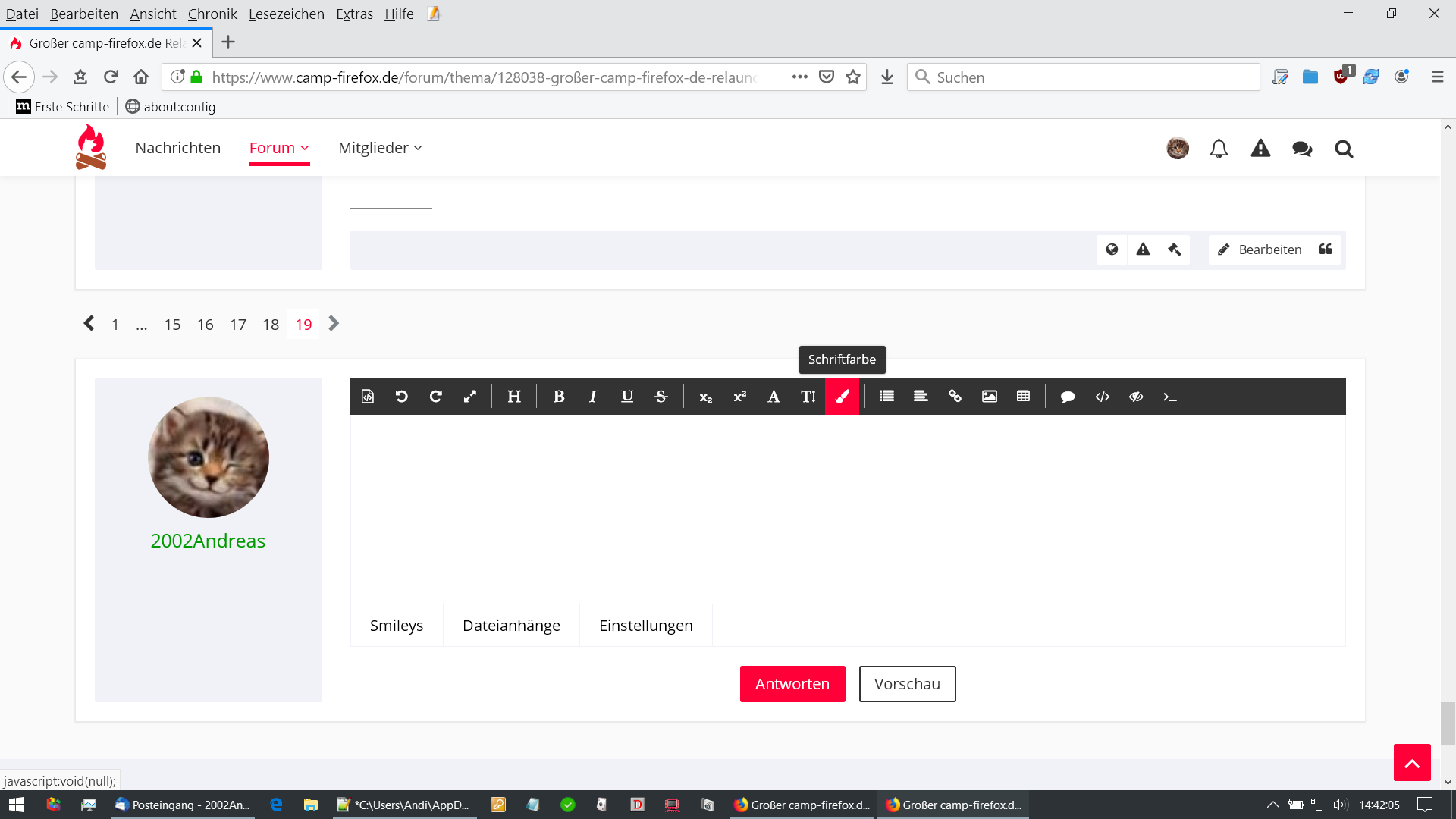Switch to the Dateianhänge tab
1456x819 pixels.
[511, 626]
